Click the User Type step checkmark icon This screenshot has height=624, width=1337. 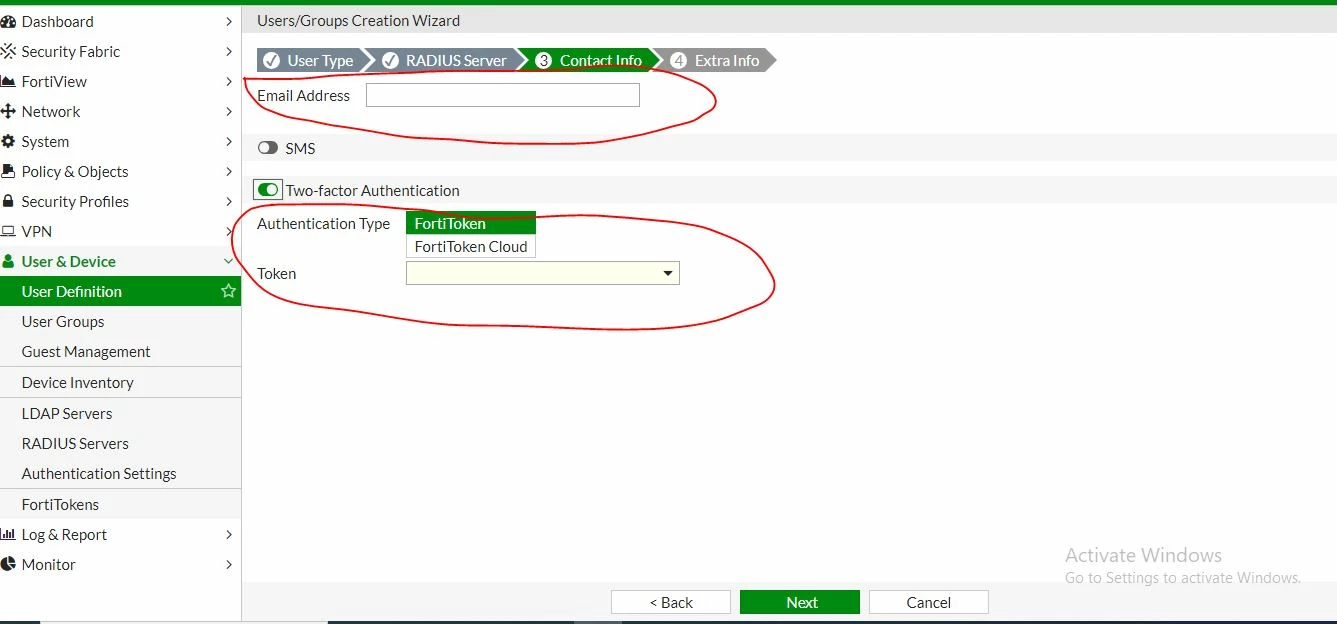coord(271,60)
